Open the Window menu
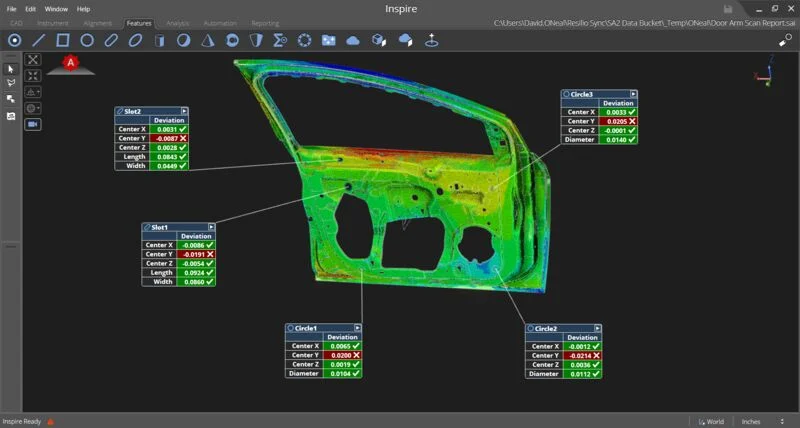The image size is (800, 428). [x=56, y=9]
